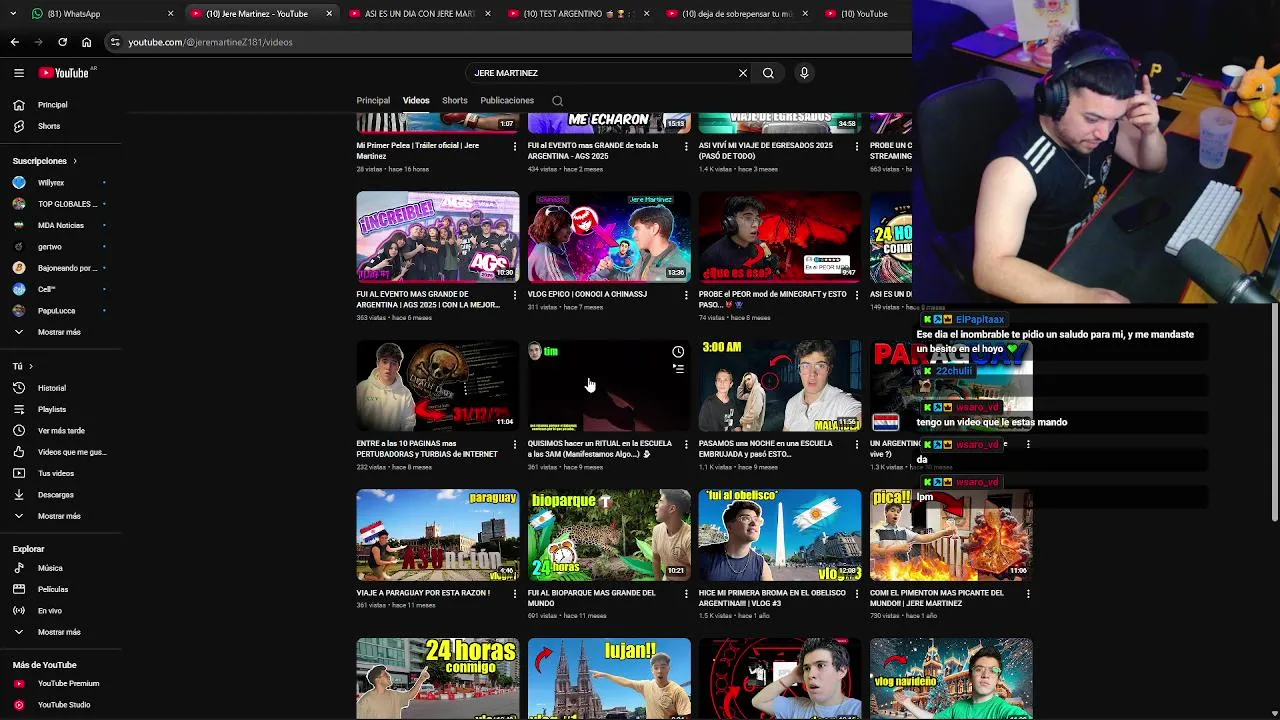Play the lujan video thumbnail
The height and width of the screenshot is (720, 1280).
click(x=609, y=678)
